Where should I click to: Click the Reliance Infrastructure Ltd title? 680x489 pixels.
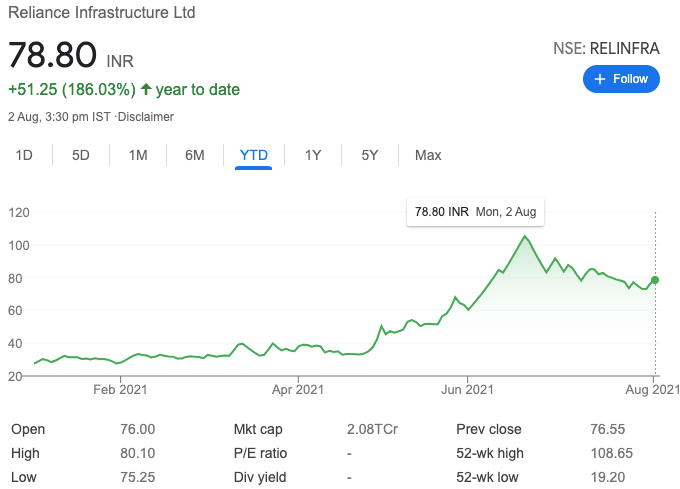(x=102, y=13)
